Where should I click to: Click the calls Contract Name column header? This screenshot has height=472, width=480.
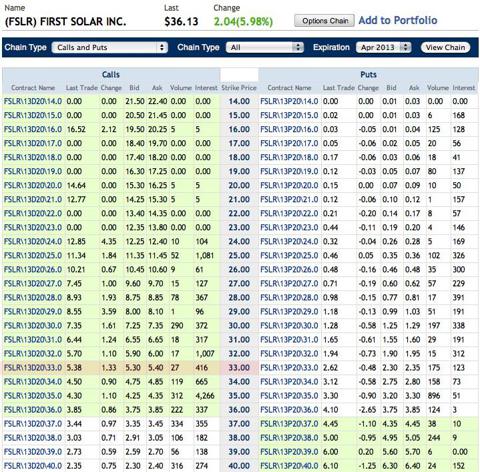pos(33,88)
